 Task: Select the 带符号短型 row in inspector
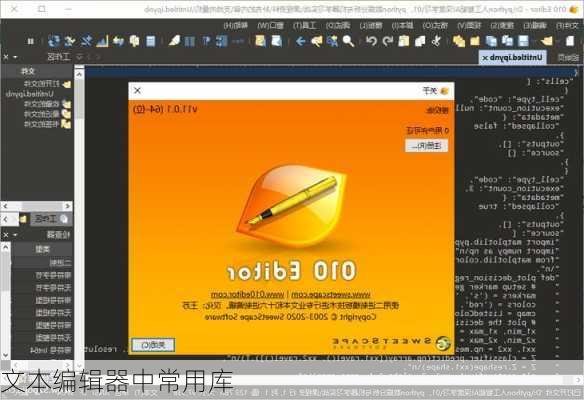point(42,300)
